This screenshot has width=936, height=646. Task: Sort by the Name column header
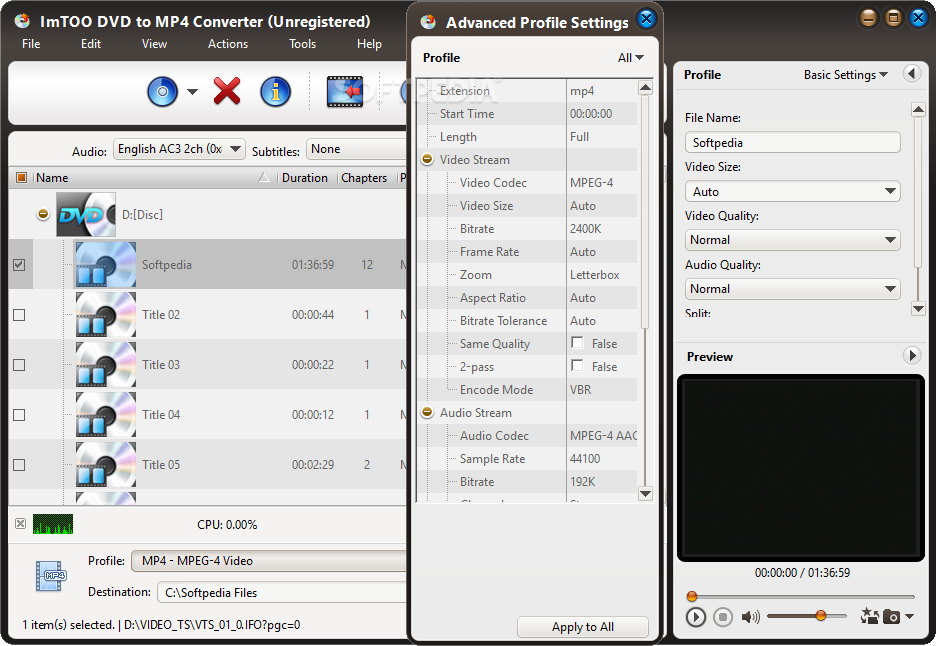pos(153,177)
